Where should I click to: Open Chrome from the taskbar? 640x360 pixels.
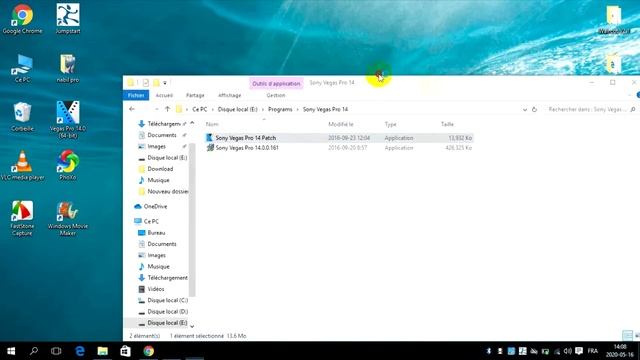tap(149, 351)
